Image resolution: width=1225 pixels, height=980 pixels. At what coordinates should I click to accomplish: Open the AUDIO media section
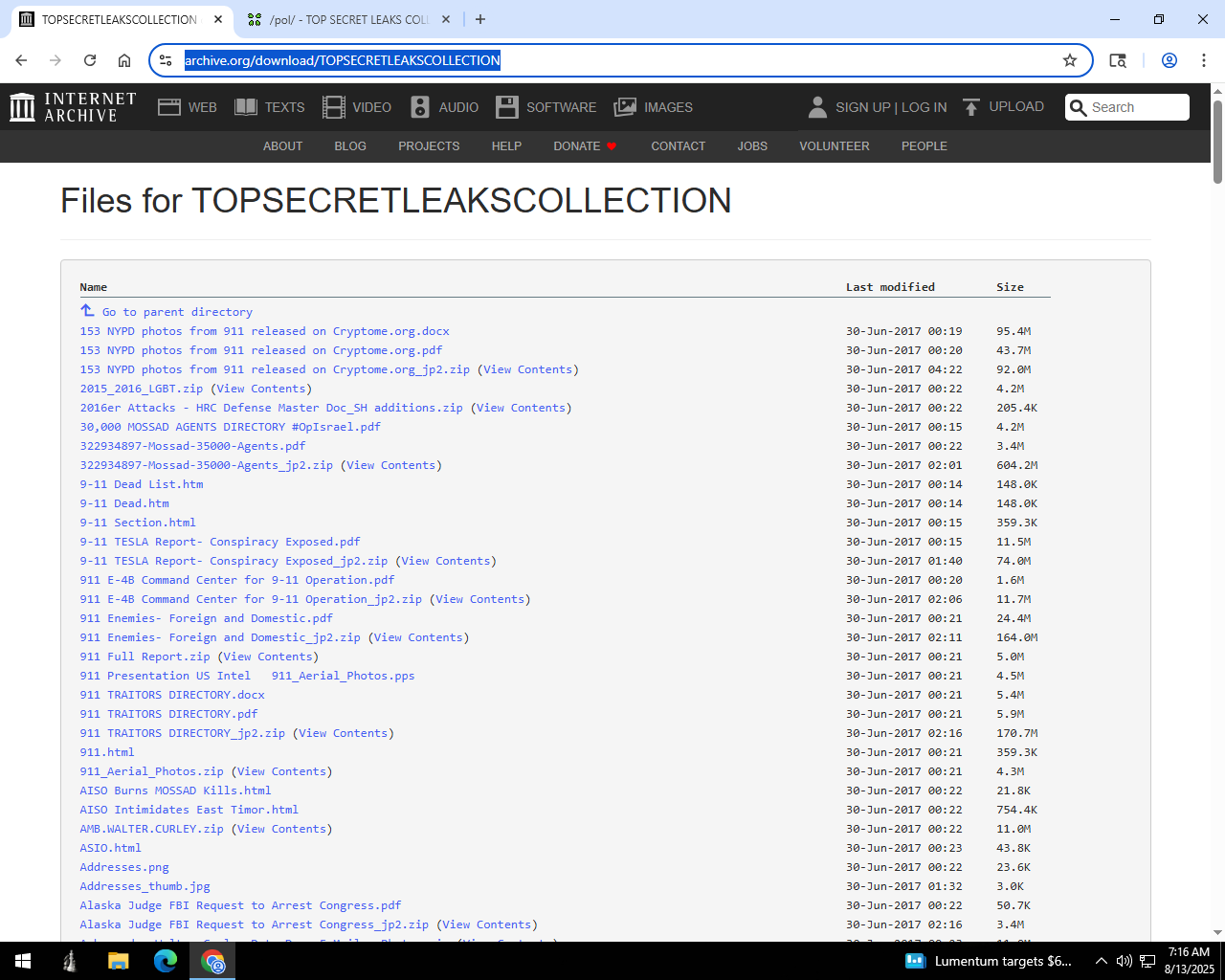[444, 107]
